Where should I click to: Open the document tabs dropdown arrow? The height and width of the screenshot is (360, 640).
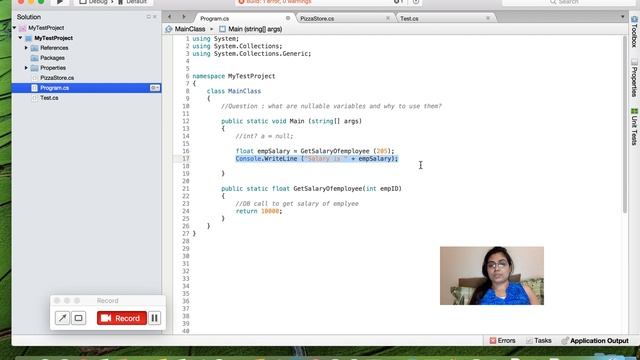(x=622, y=17)
